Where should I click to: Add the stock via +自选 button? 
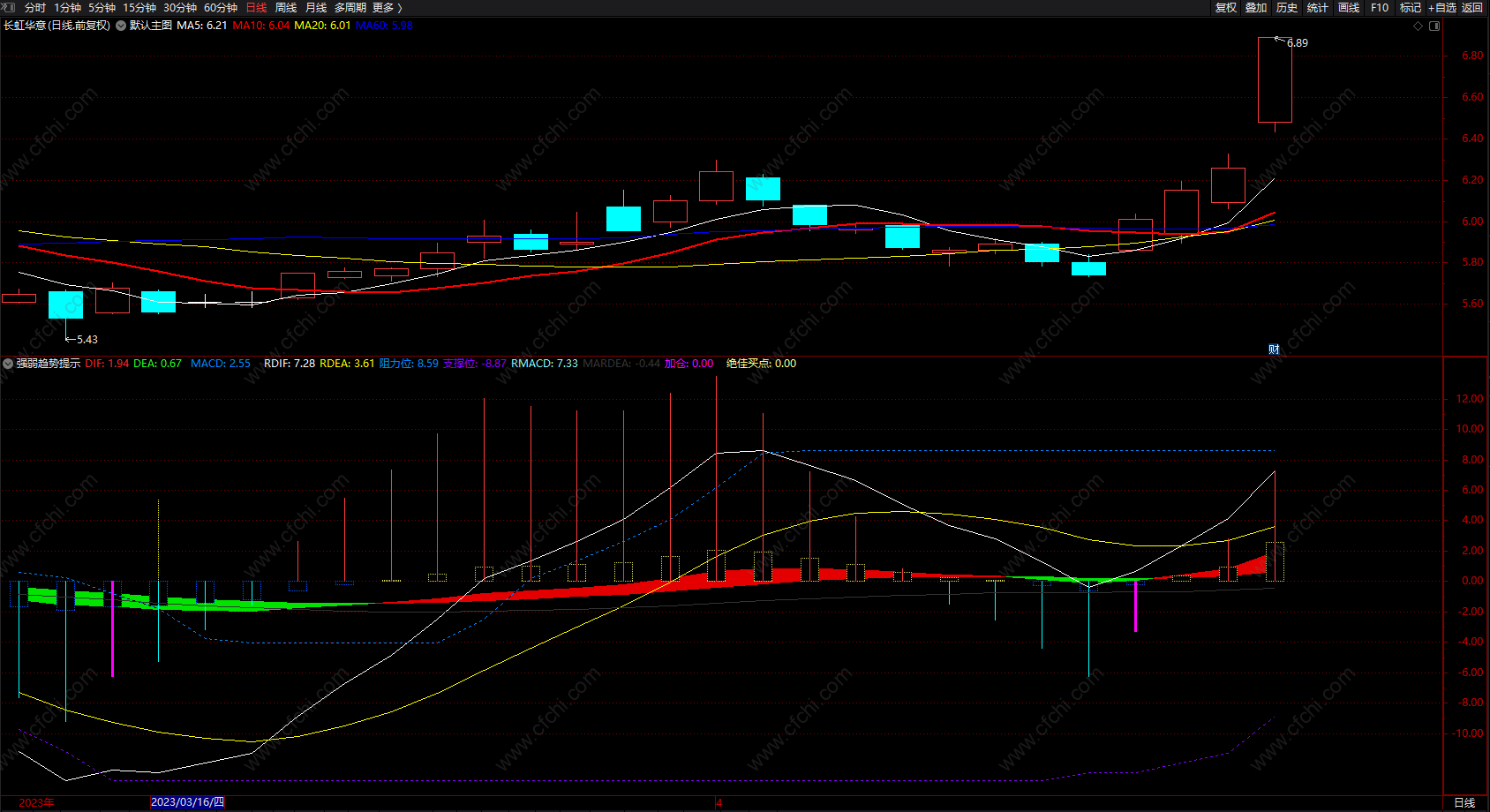pyautogui.click(x=1442, y=7)
